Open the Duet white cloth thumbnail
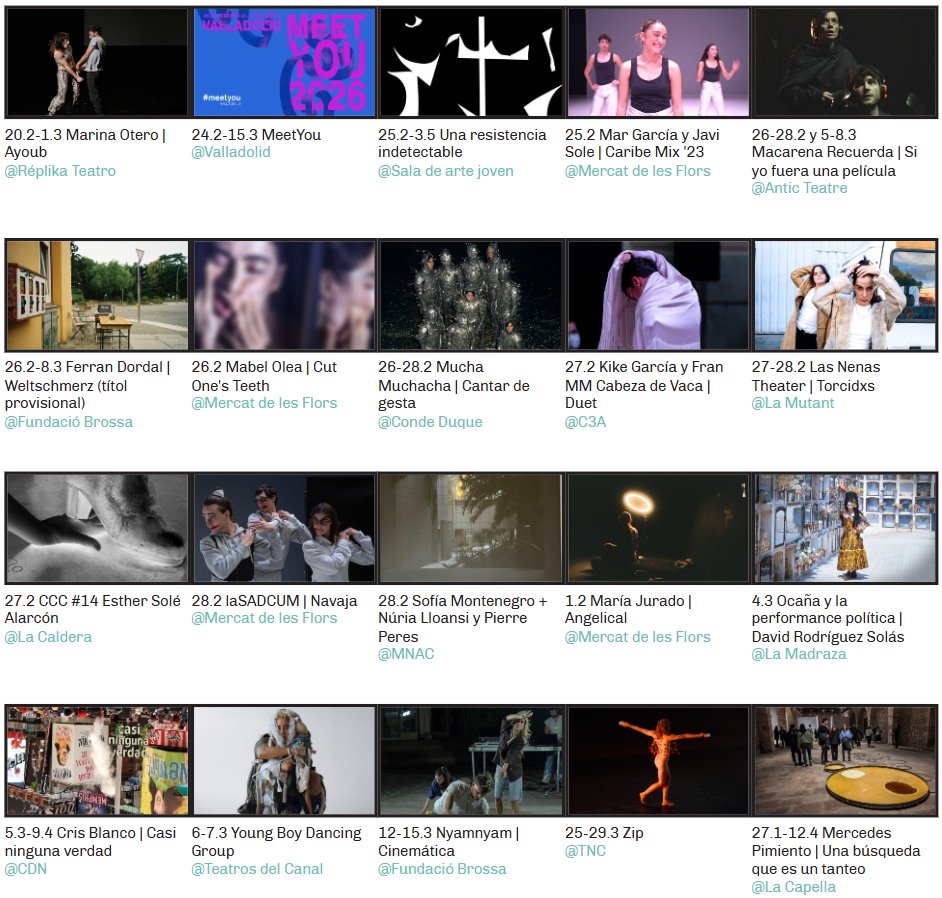This screenshot has width=942, height=898. pos(658,295)
